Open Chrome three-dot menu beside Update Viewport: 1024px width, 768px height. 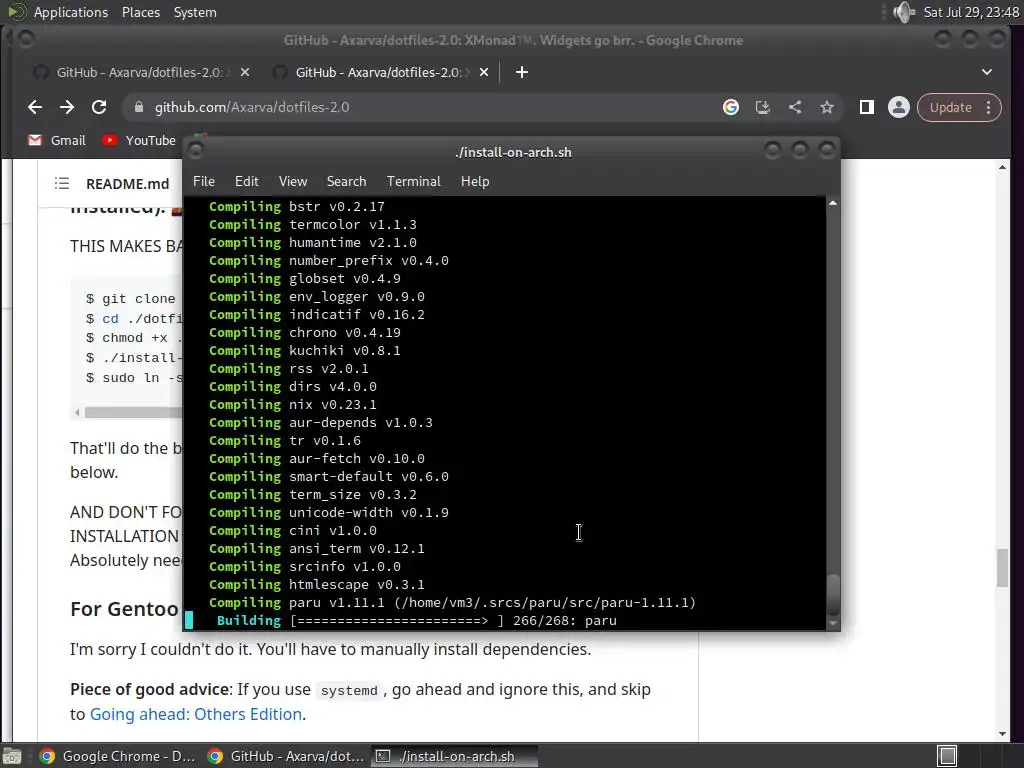[989, 107]
